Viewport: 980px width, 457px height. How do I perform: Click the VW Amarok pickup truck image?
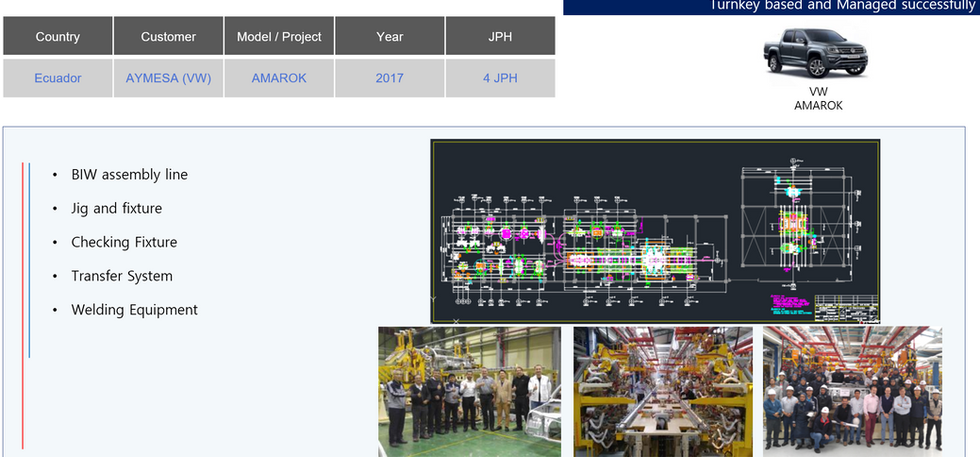[x=816, y=53]
